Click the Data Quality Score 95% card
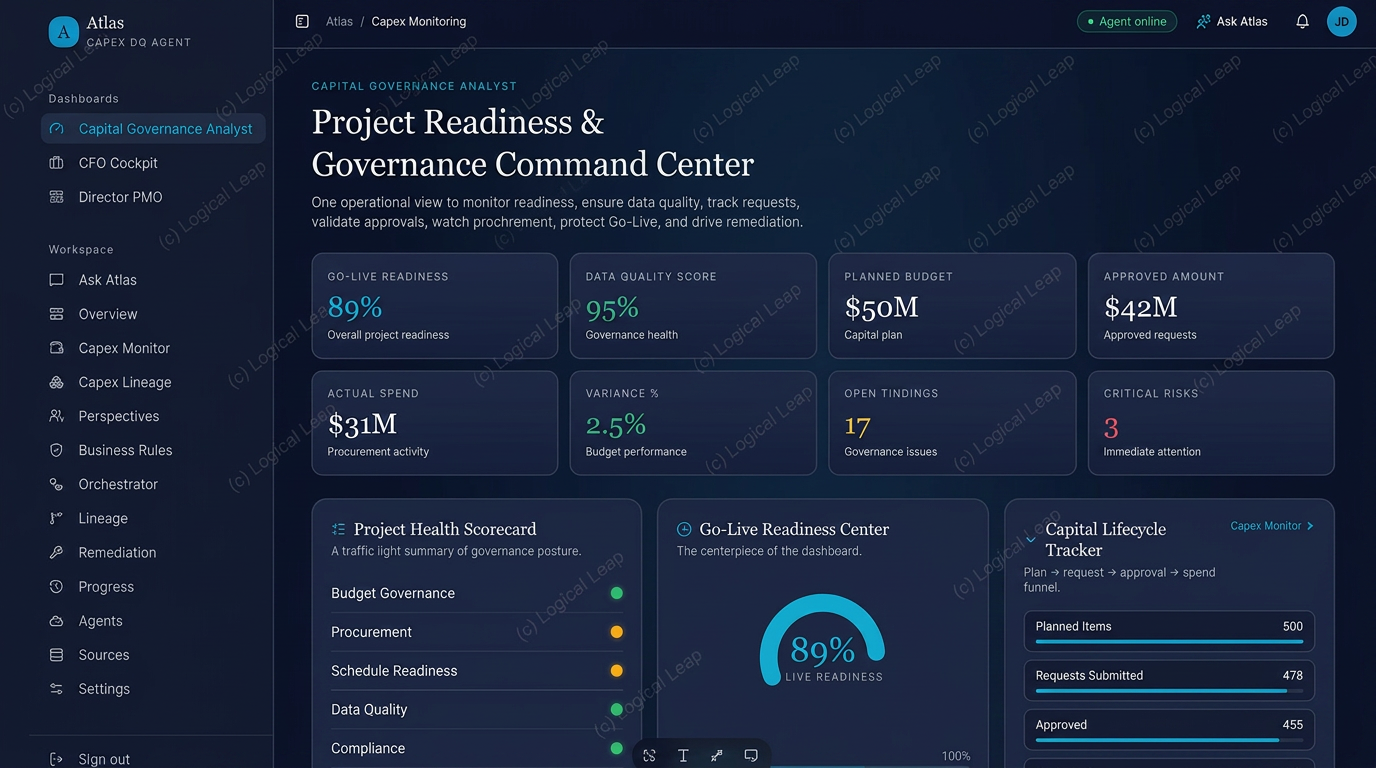 [693, 306]
